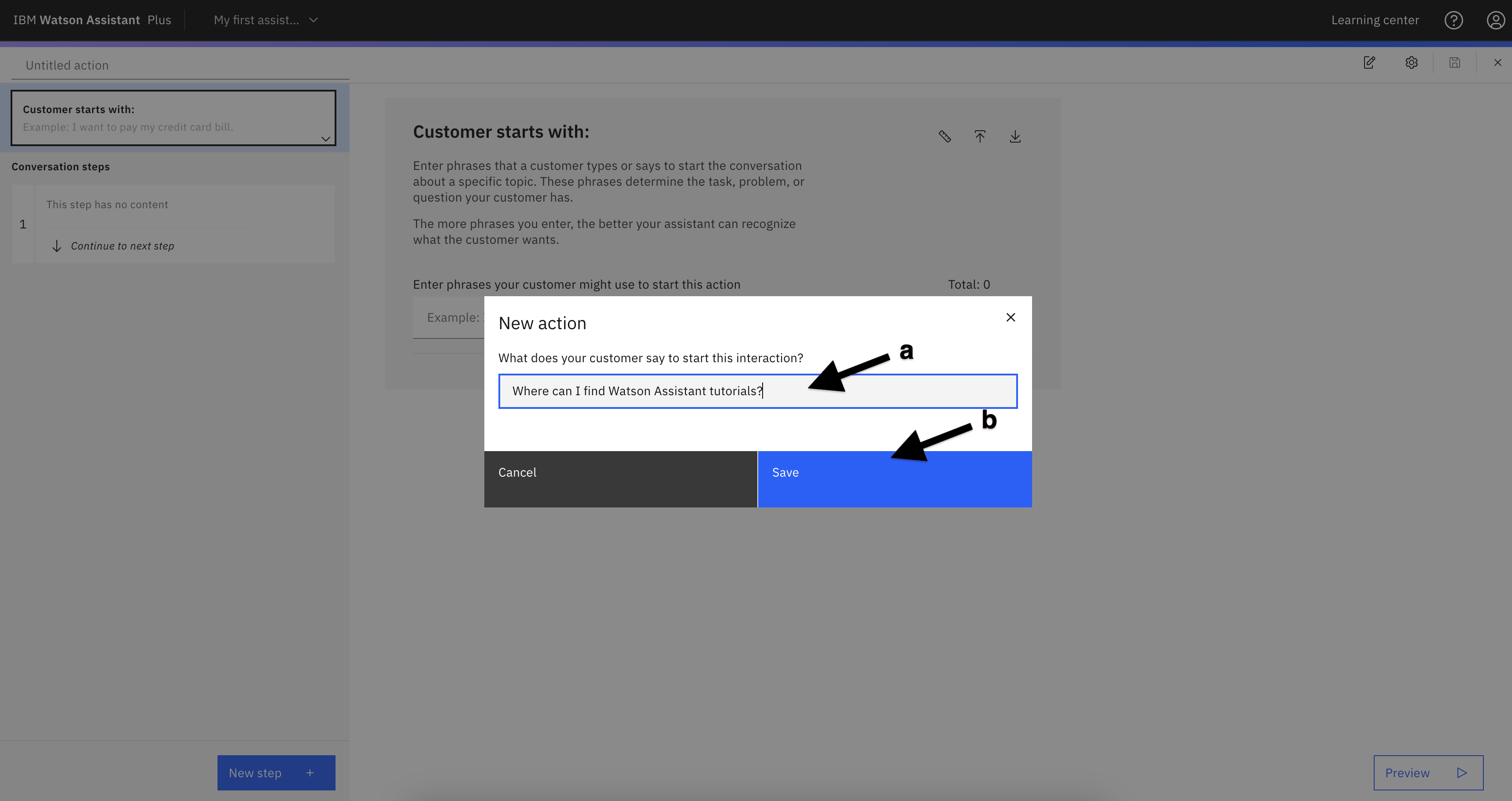Click the settings gear icon in toolbar
1512x801 pixels.
(x=1411, y=63)
